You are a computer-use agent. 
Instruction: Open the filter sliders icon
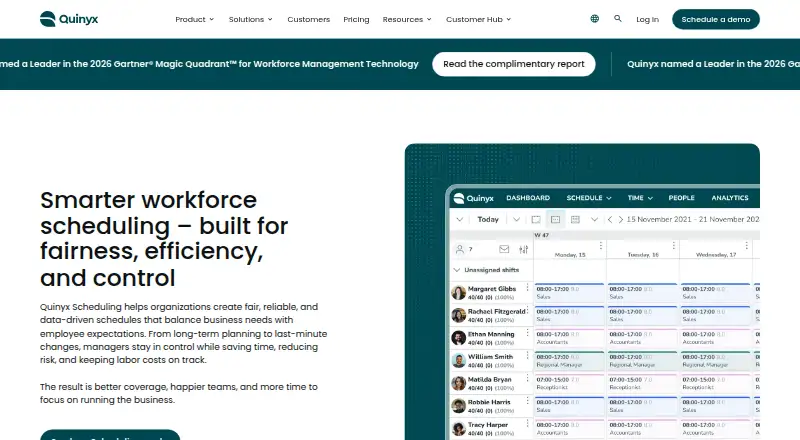pos(523,249)
